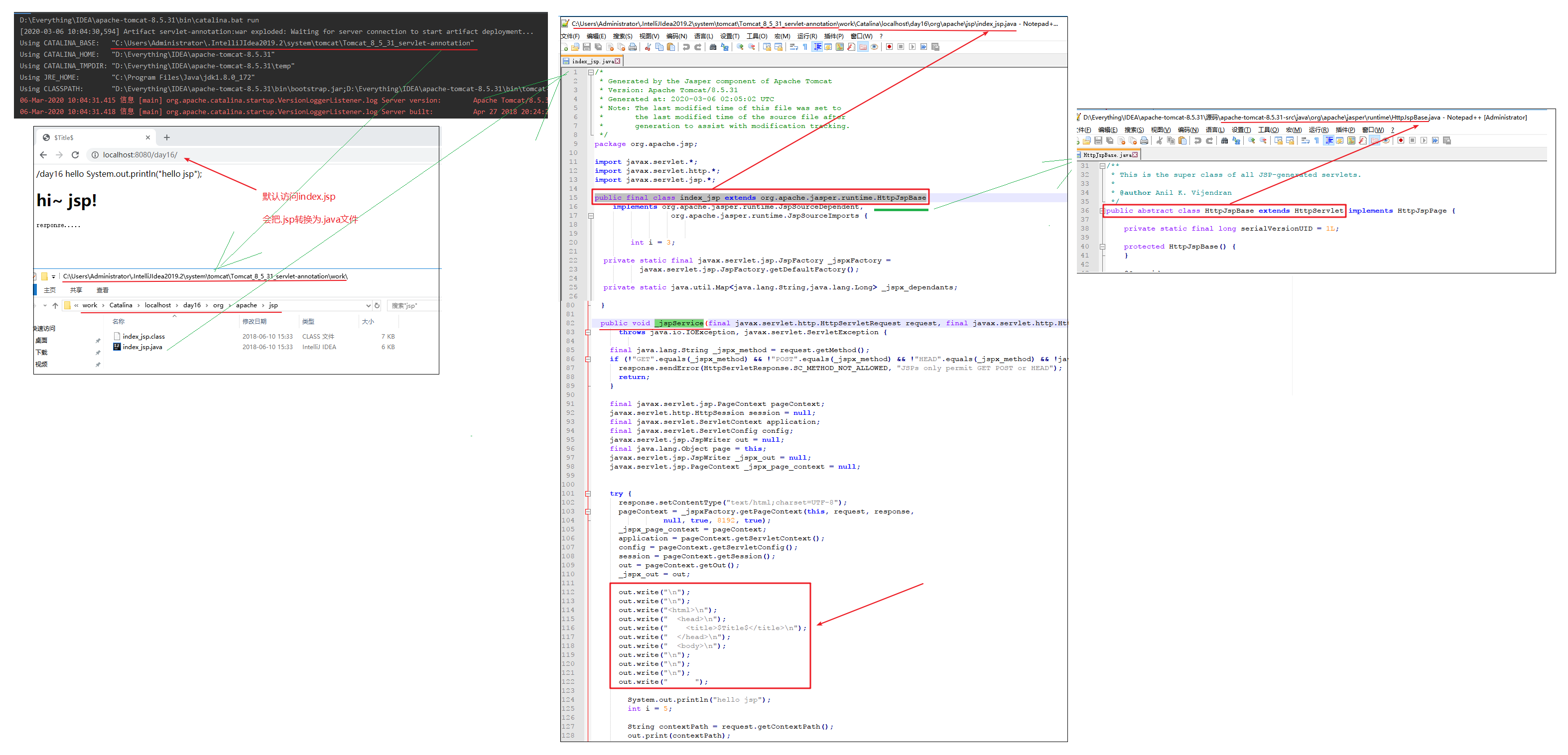Collapse class fold marker at line 17 in index_jsp.java

[590, 215]
